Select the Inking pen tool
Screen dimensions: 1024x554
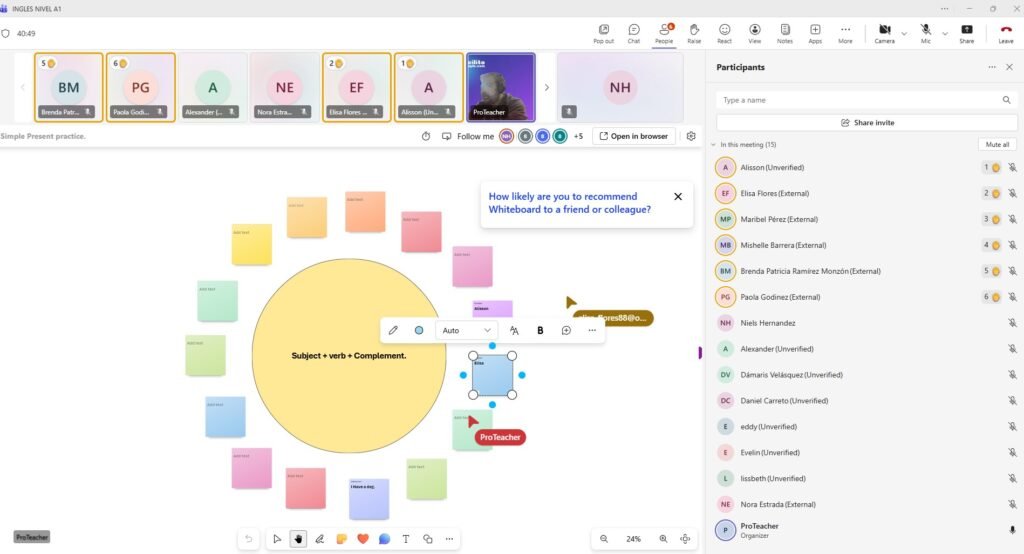[x=320, y=539]
